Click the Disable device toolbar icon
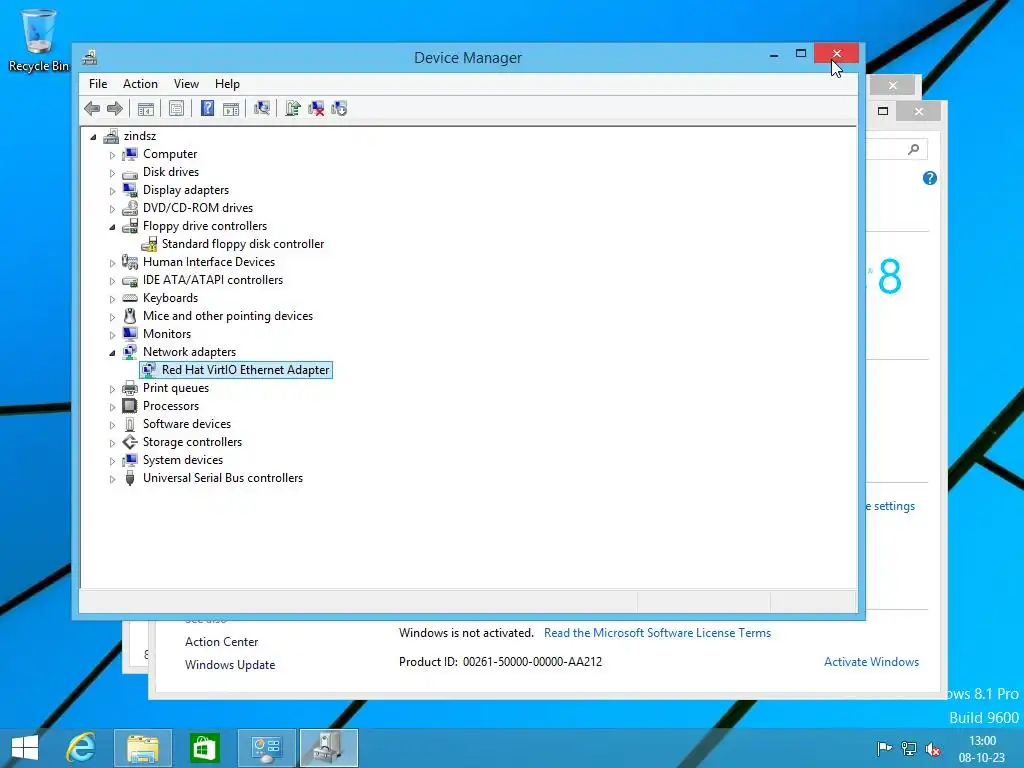Image resolution: width=1024 pixels, height=768 pixels. pos(340,108)
